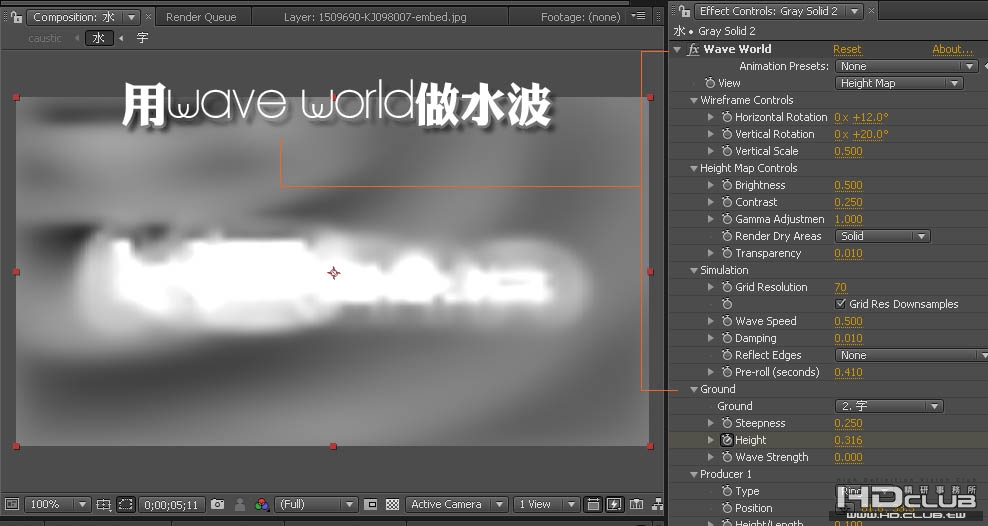Collapse the Height Map Controls group
Image resolution: width=988 pixels, height=526 pixels.
coord(694,168)
